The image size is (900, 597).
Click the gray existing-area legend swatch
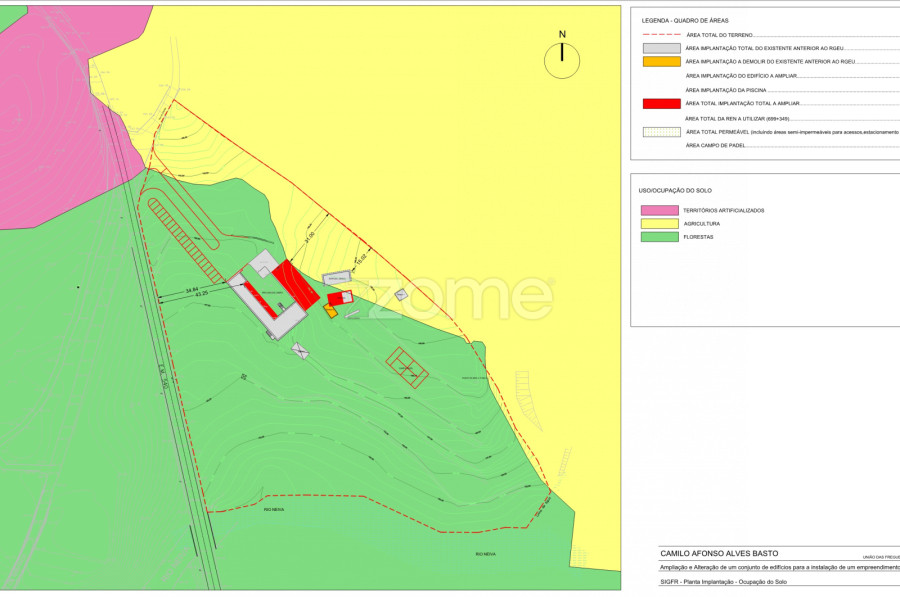661,48
